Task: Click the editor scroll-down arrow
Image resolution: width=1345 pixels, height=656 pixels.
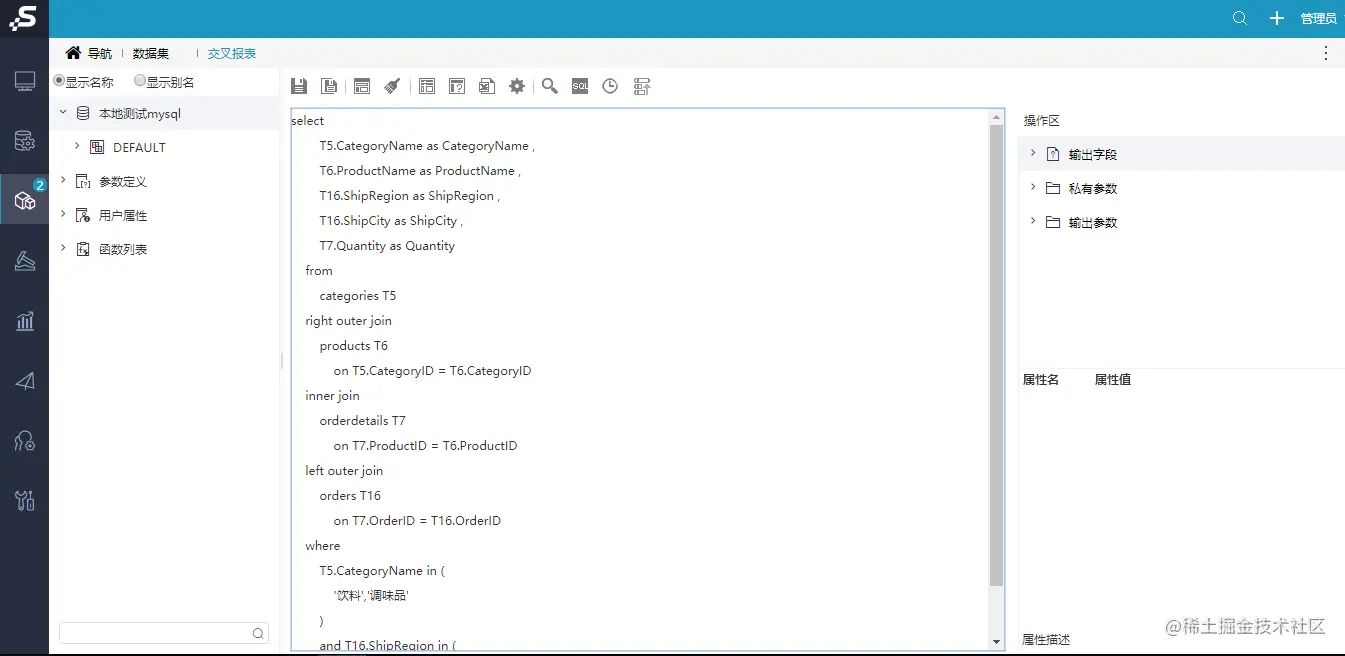Action: coord(996,641)
